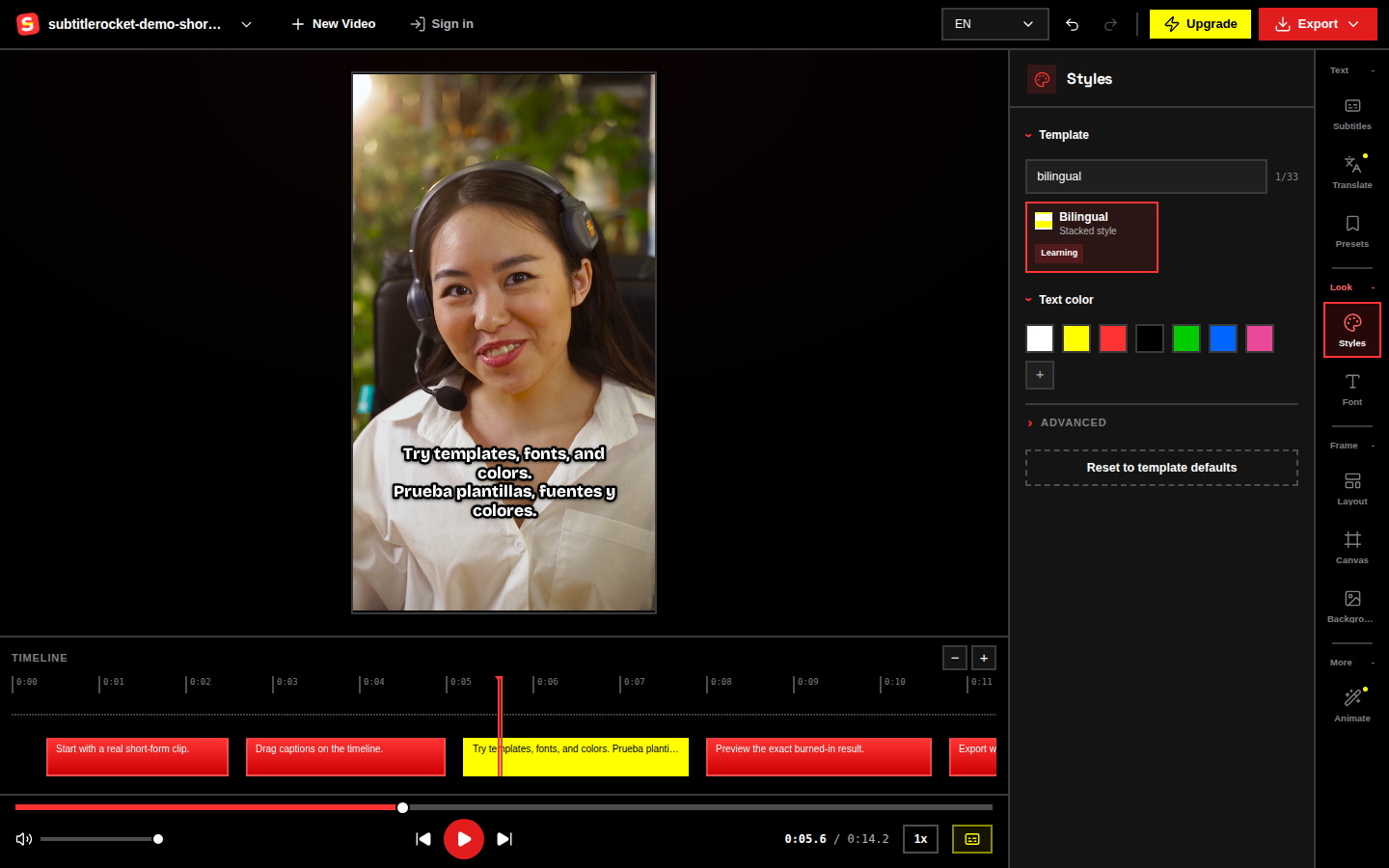1389x868 pixels.
Task: Click the SubtitleRocket logo icon
Action: pyautogui.click(x=28, y=24)
